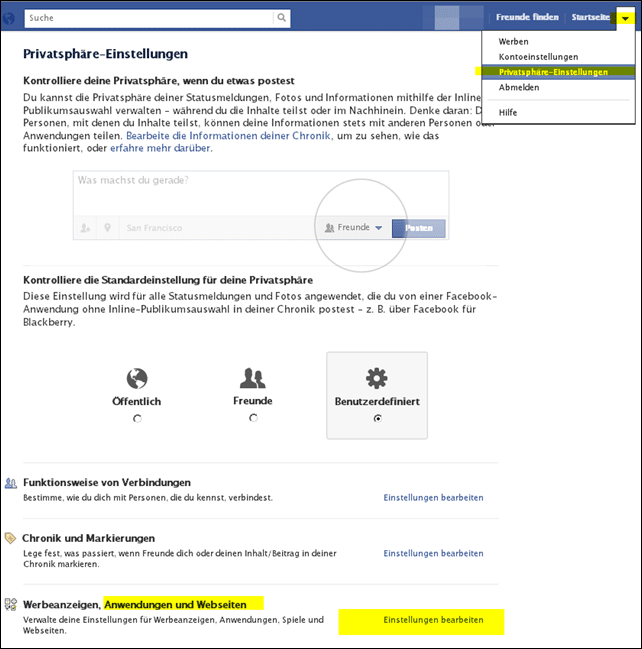Click the Chronik und Markierungen tag icon
Image resolution: width=642 pixels, height=649 pixels.
click(x=10, y=538)
